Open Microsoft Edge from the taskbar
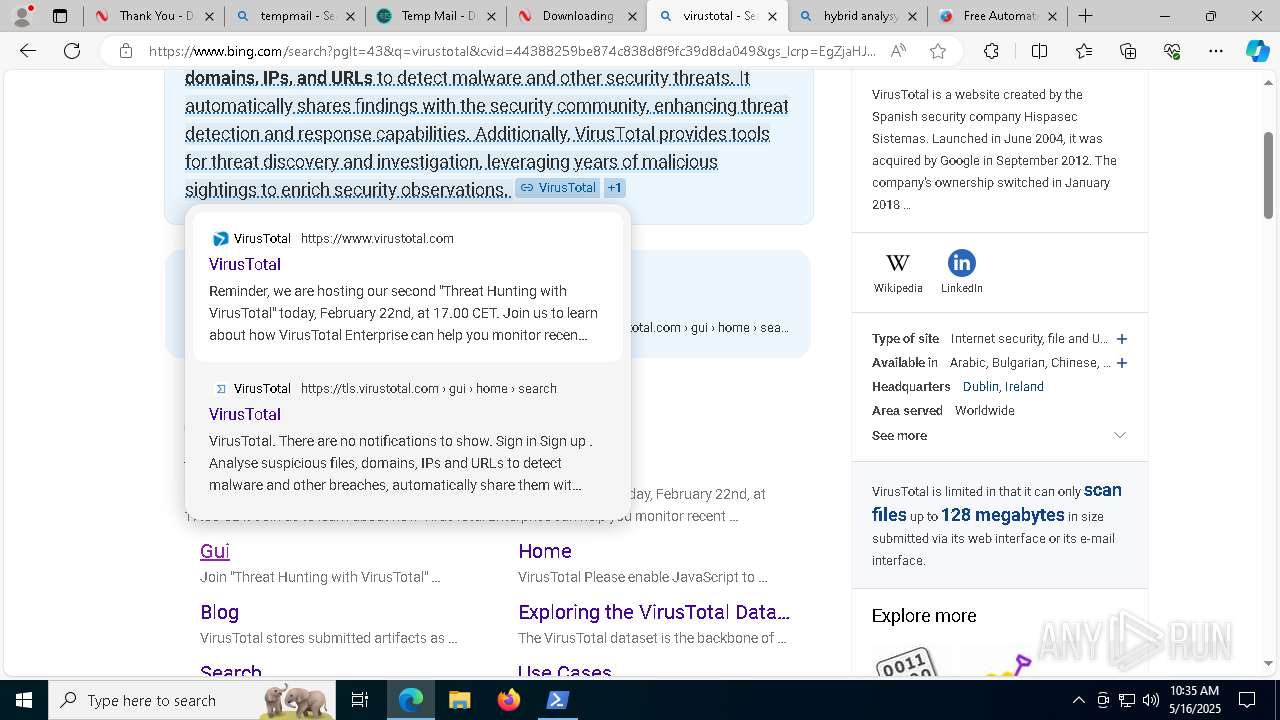This screenshot has height=720, width=1280. click(x=411, y=700)
